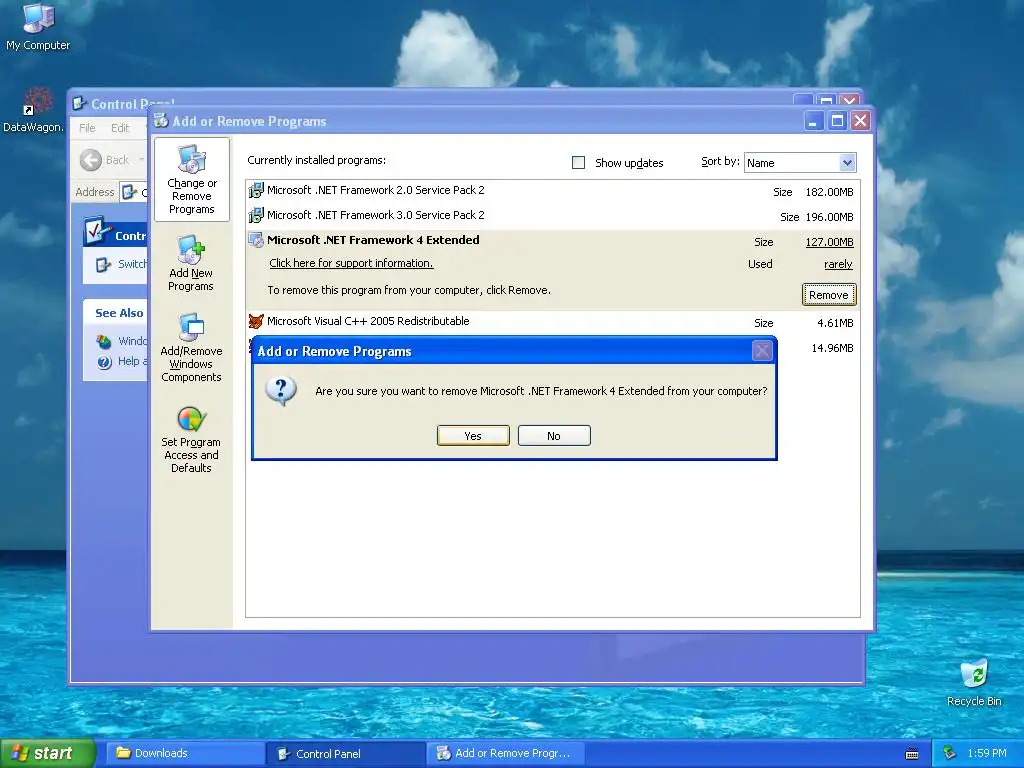Switch to Downloads taskbar button
The width and height of the screenshot is (1024, 768).
tap(184, 754)
